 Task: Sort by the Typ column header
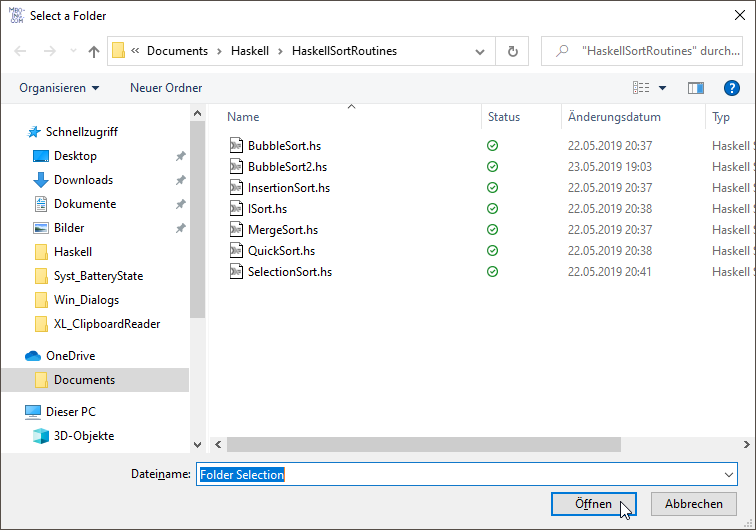[721, 117]
